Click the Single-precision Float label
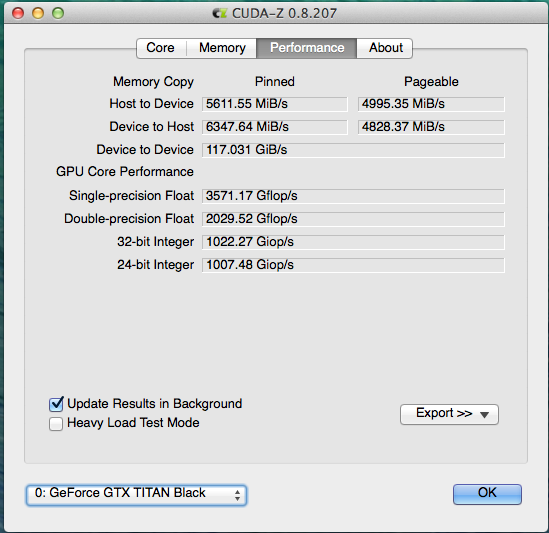 [131, 196]
